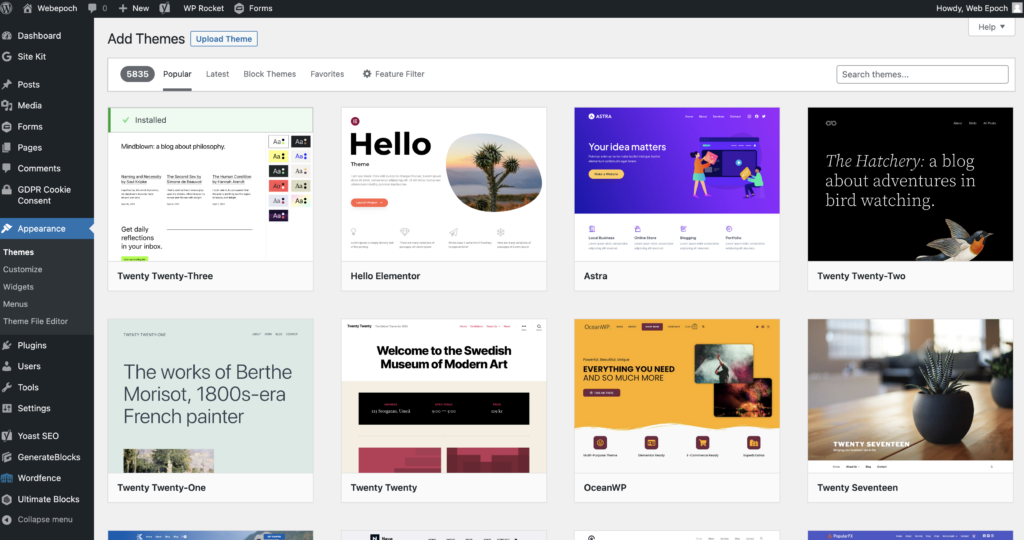
Task: Click the Dashboard gauge icon in sidebar
Action: (x=7, y=35)
